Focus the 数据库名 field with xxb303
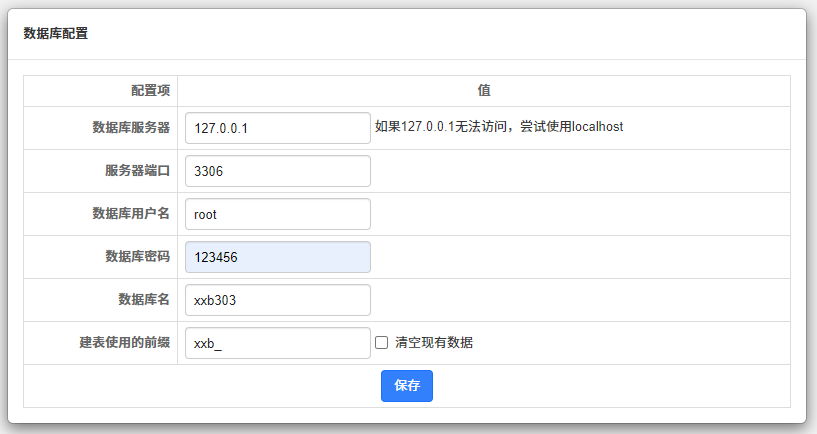This screenshot has width=817, height=434. point(277,300)
